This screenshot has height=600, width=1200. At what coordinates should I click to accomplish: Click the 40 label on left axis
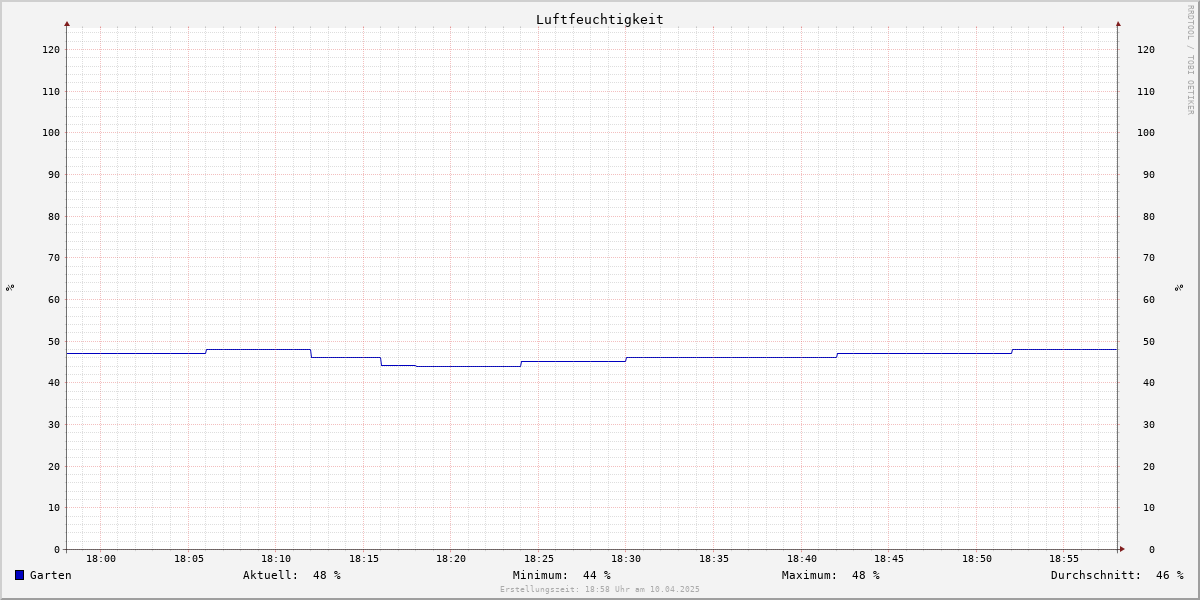(x=54, y=383)
